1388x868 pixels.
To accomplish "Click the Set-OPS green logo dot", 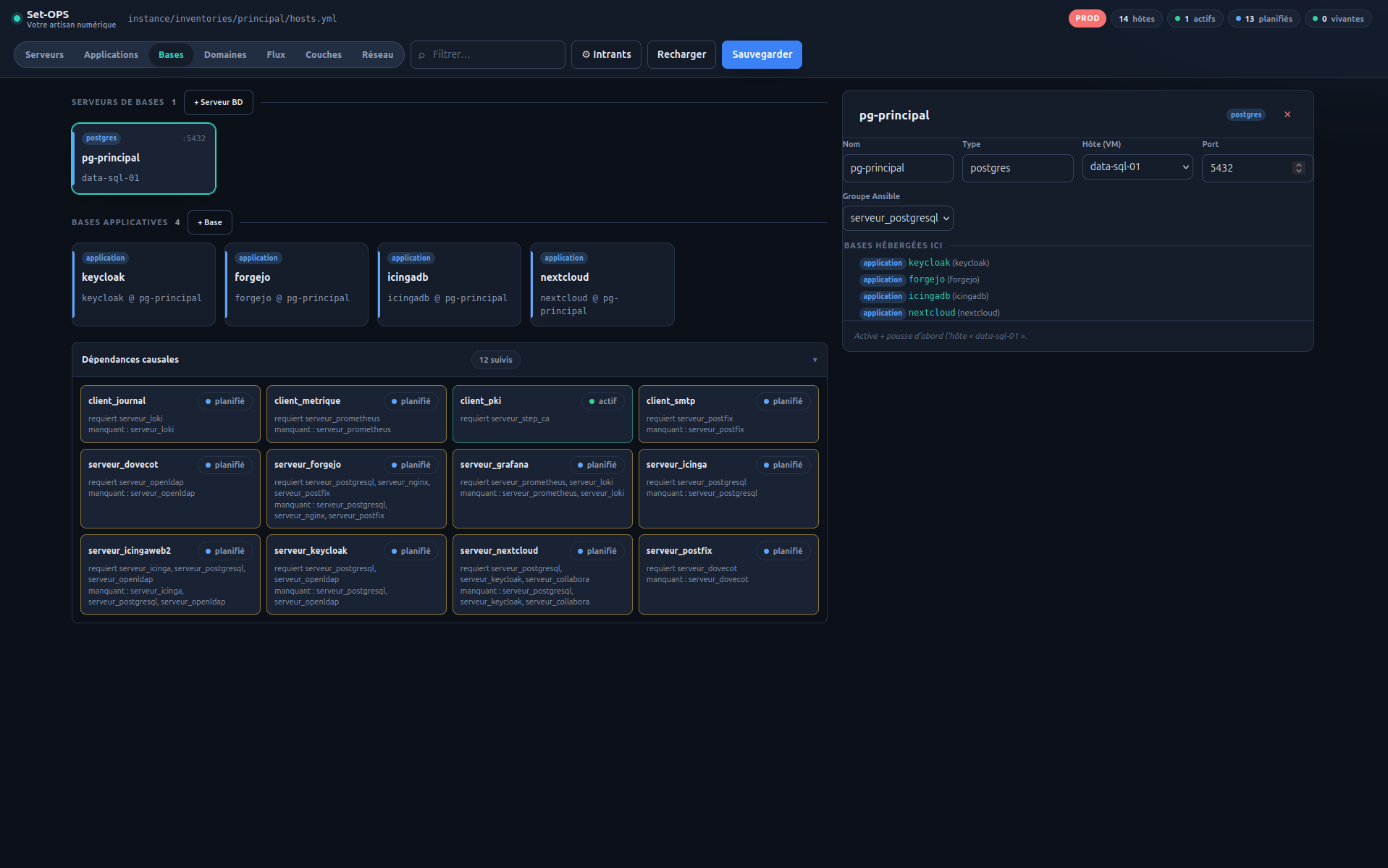I will [17, 19].
